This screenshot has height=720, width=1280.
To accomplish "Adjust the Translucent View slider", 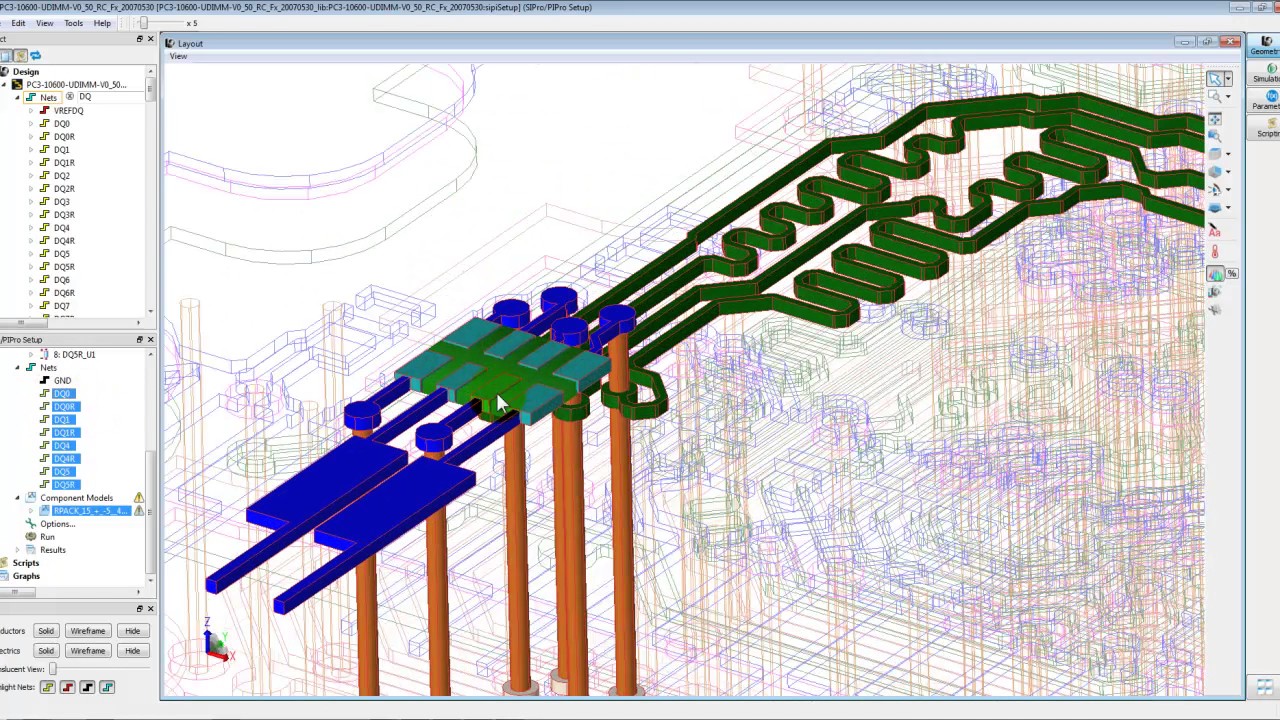I will (x=52, y=669).
